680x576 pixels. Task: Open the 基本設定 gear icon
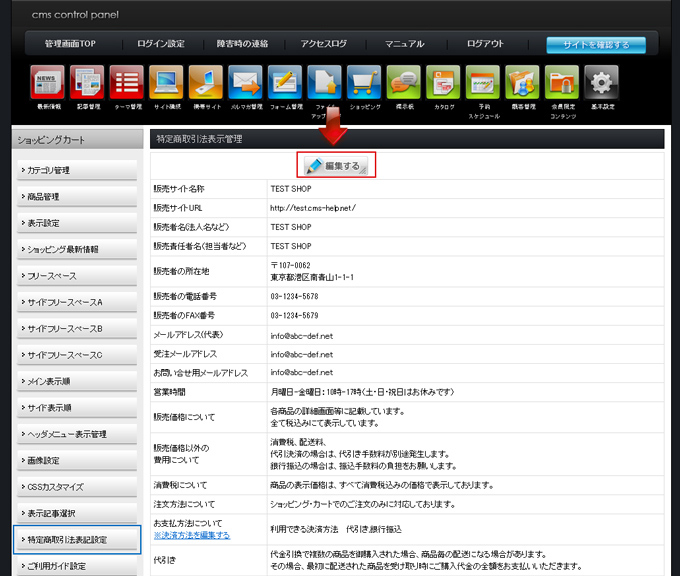[601, 82]
